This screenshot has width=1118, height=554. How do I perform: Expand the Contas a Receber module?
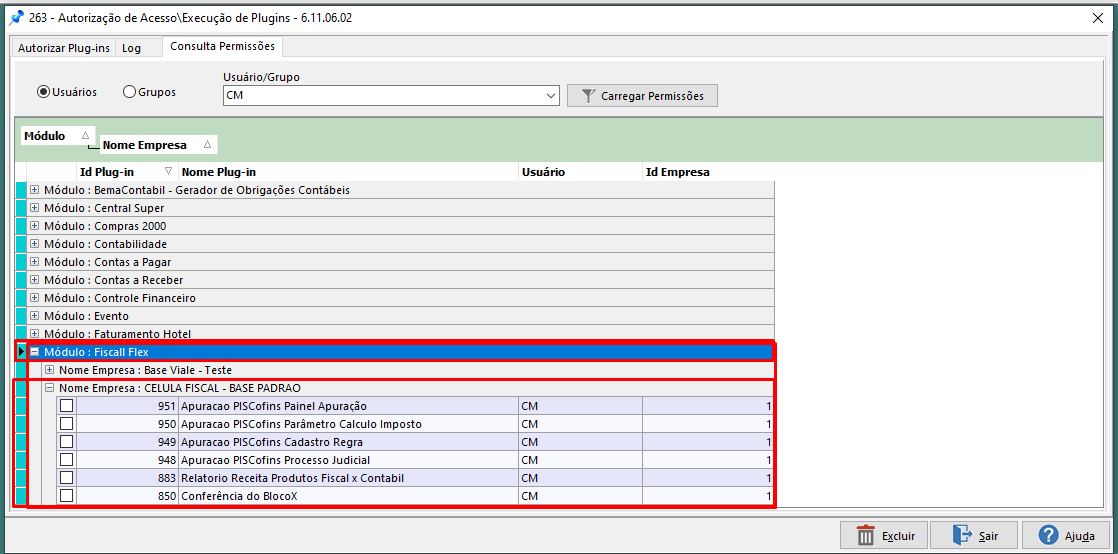click(x=34, y=279)
